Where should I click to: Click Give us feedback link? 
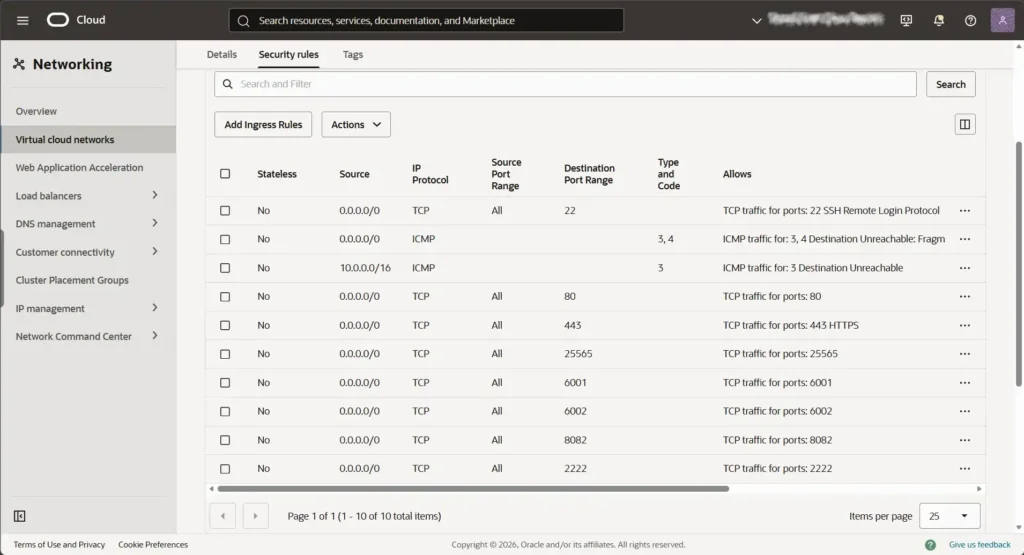pos(979,545)
